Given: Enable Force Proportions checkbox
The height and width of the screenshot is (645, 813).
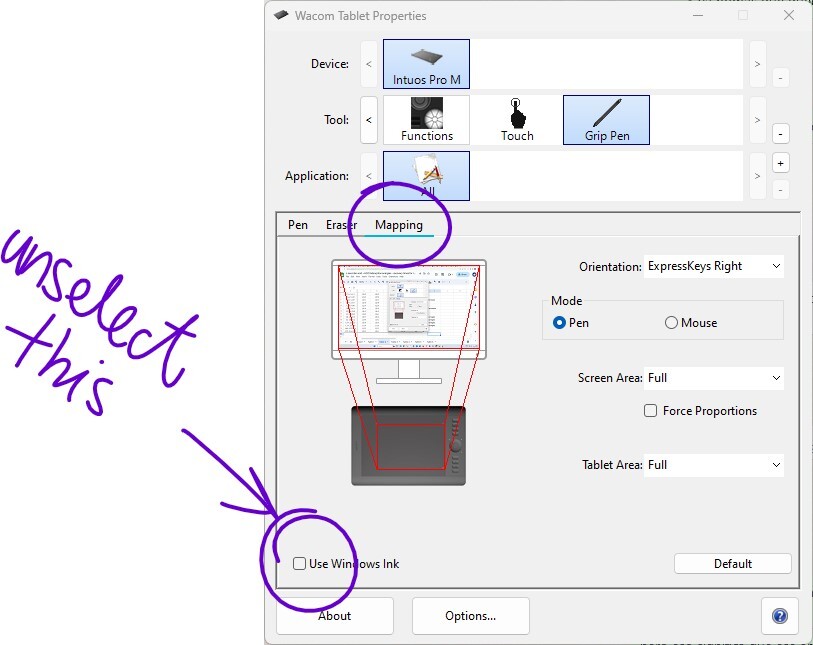Looking at the screenshot, I should (x=650, y=411).
